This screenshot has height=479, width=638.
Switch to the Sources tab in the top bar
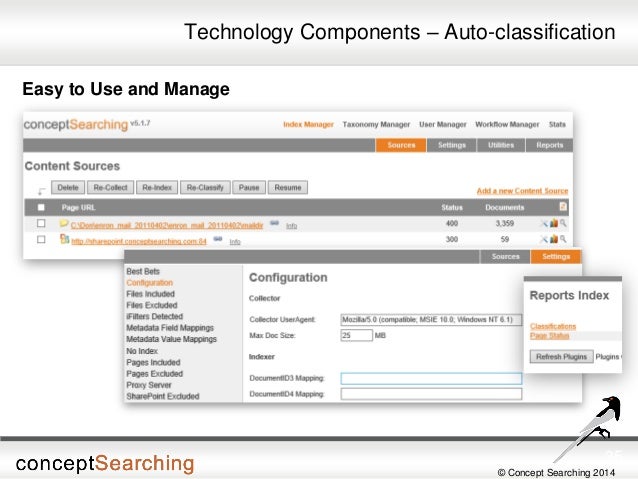click(x=401, y=145)
